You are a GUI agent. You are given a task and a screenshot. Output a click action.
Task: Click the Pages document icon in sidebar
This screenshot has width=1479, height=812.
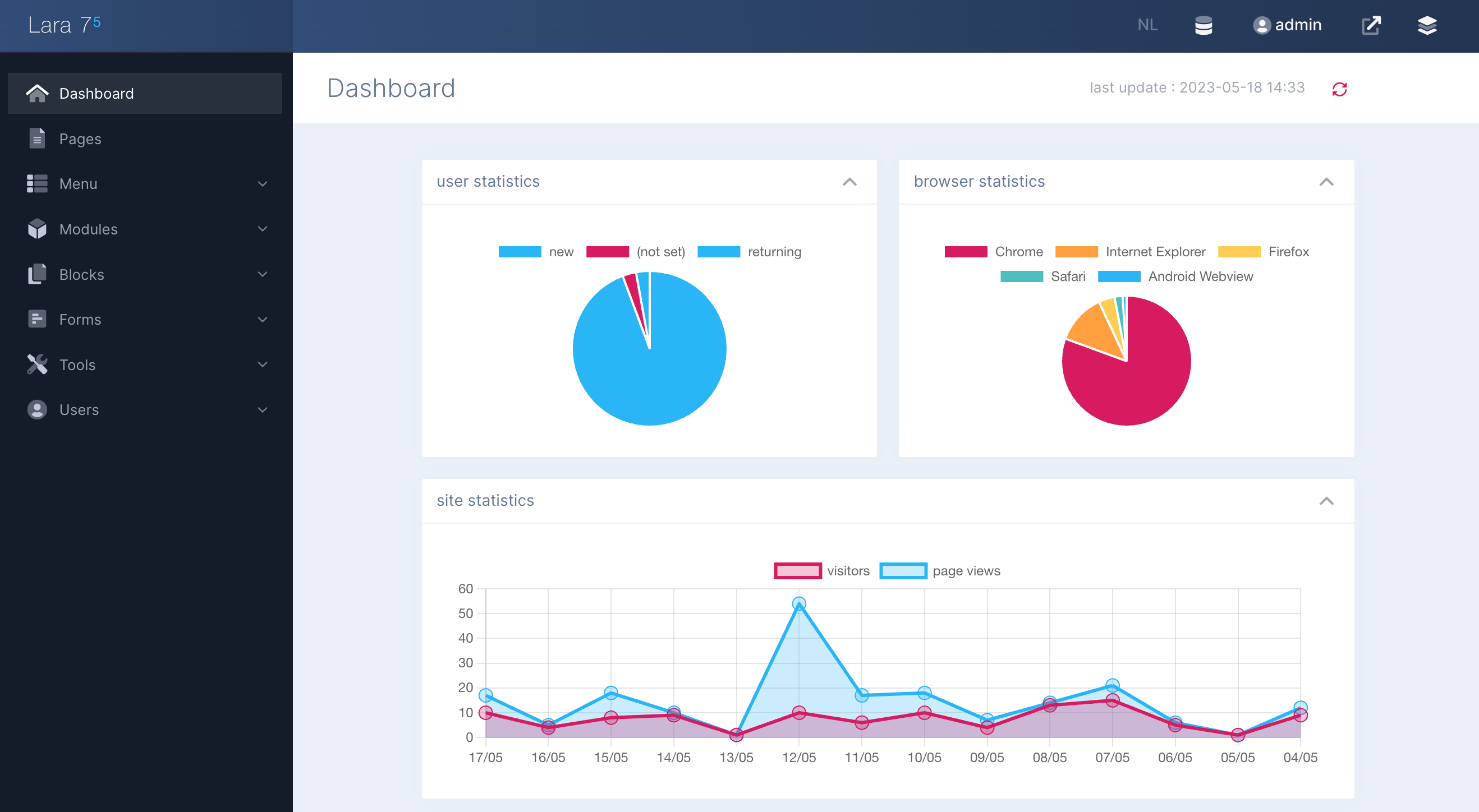38,139
